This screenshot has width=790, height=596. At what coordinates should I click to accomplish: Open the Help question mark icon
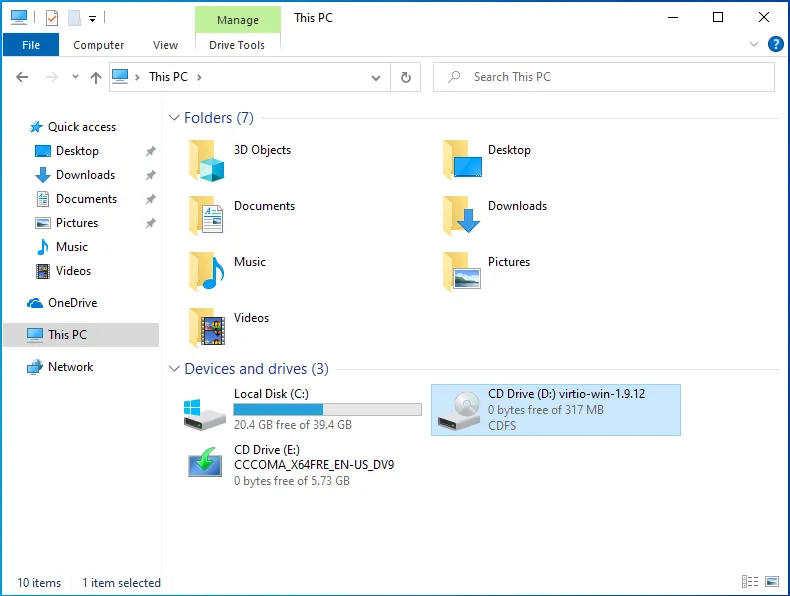[775, 44]
